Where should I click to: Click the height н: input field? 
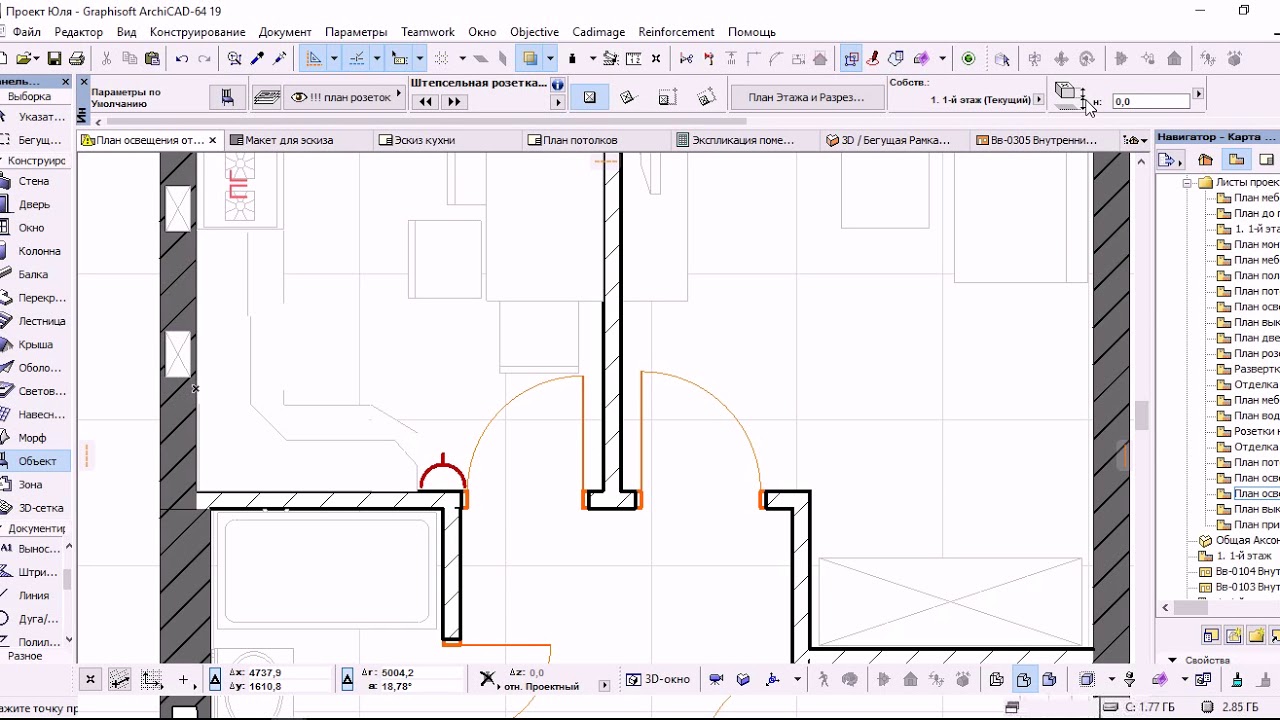1151,101
